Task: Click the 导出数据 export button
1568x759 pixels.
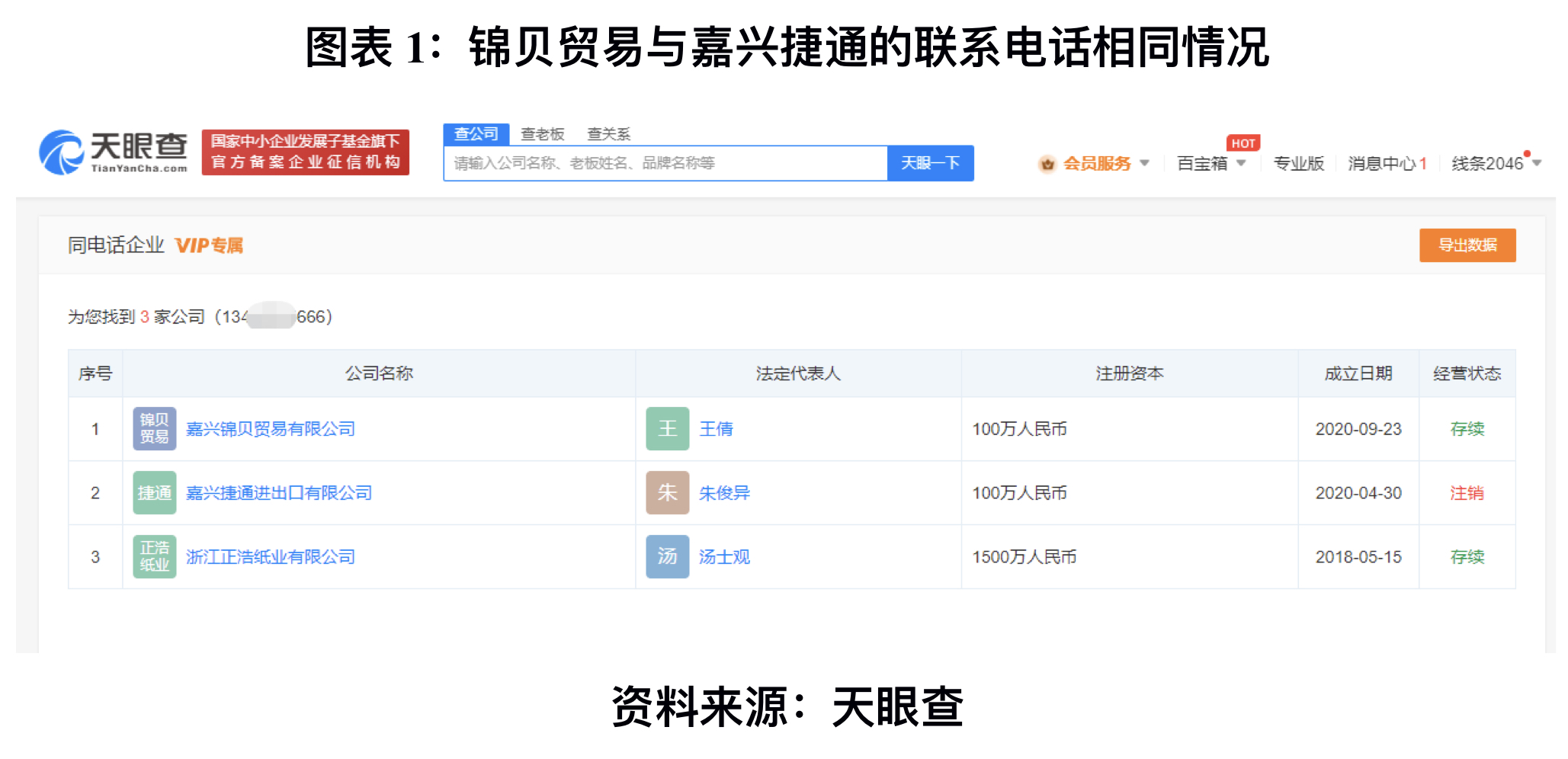Action: point(1467,245)
